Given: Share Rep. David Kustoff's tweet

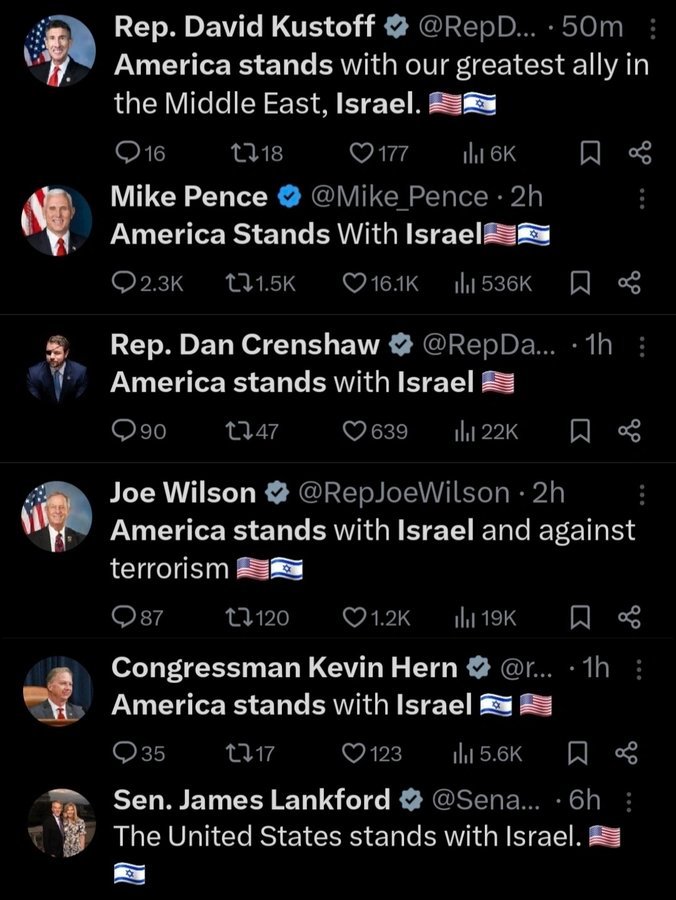Looking at the screenshot, I should click(640, 153).
